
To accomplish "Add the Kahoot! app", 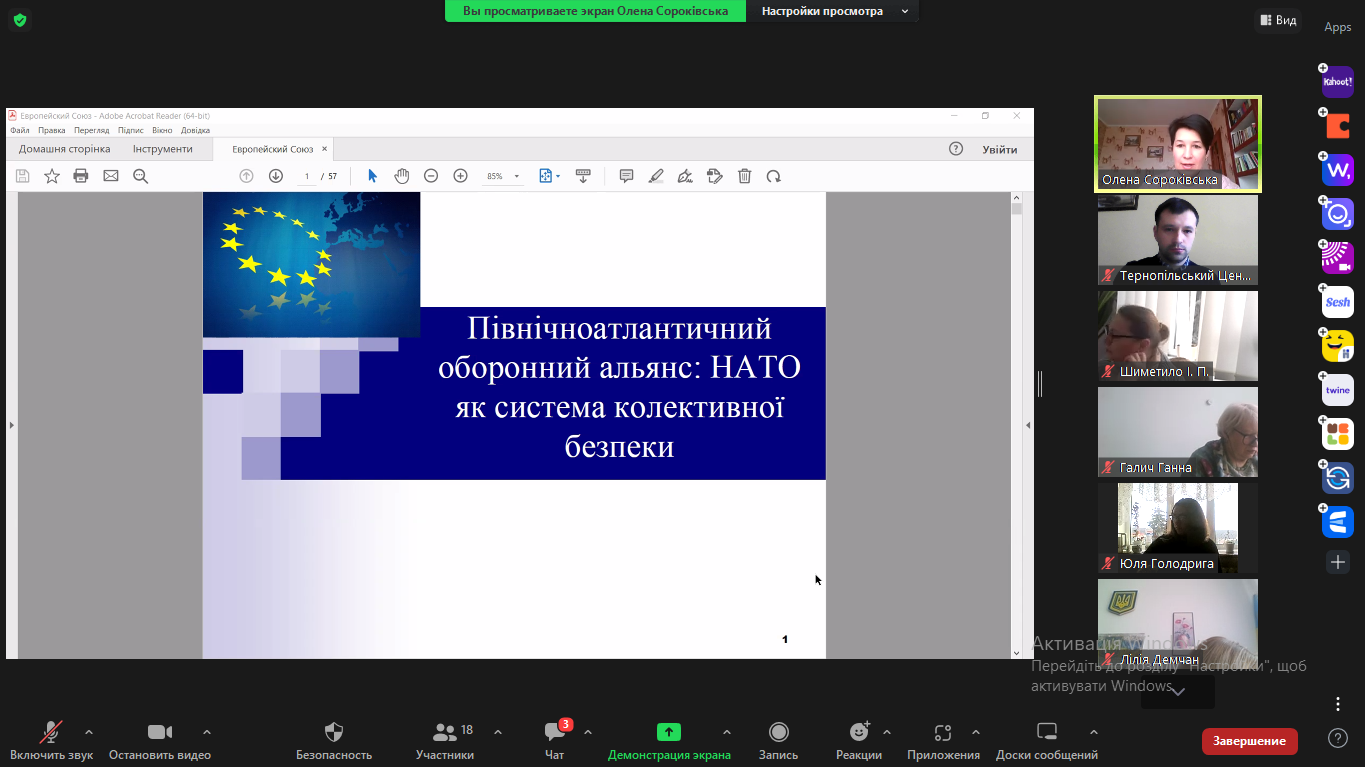I will point(1337,82).
